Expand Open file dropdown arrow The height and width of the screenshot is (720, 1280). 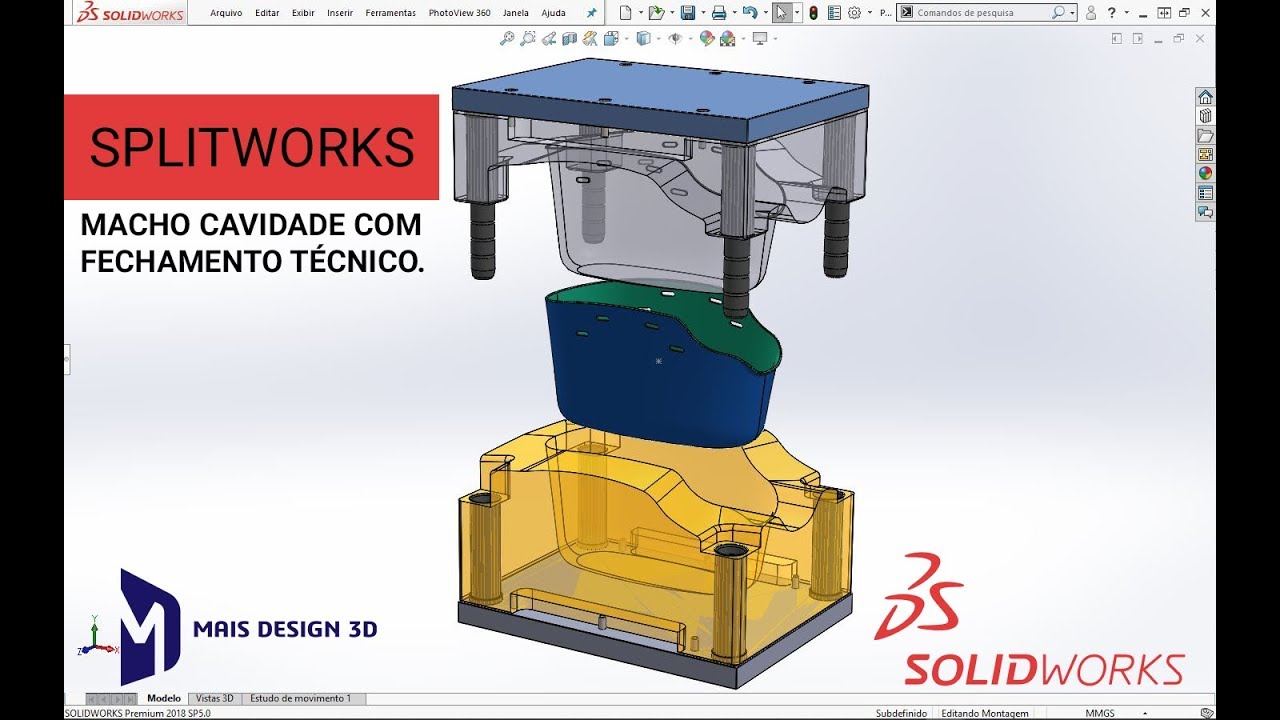coord(672,13)
